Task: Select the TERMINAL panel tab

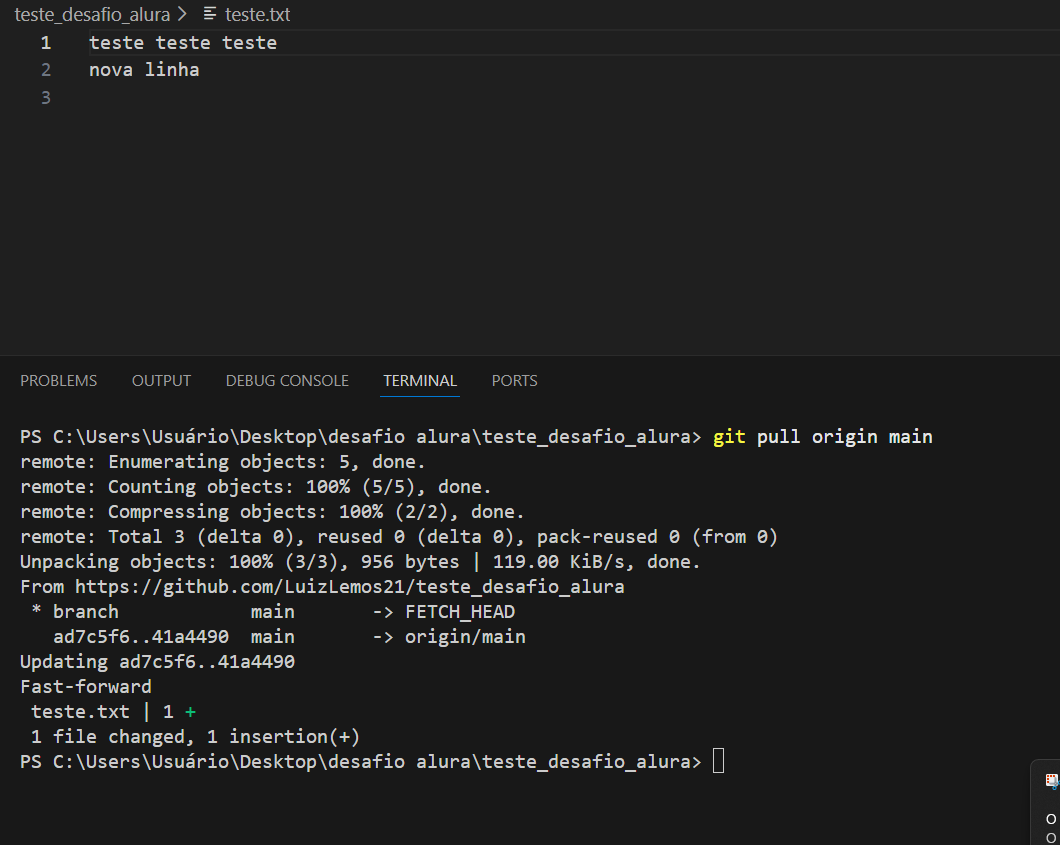Action: click(x=420, y=381)
